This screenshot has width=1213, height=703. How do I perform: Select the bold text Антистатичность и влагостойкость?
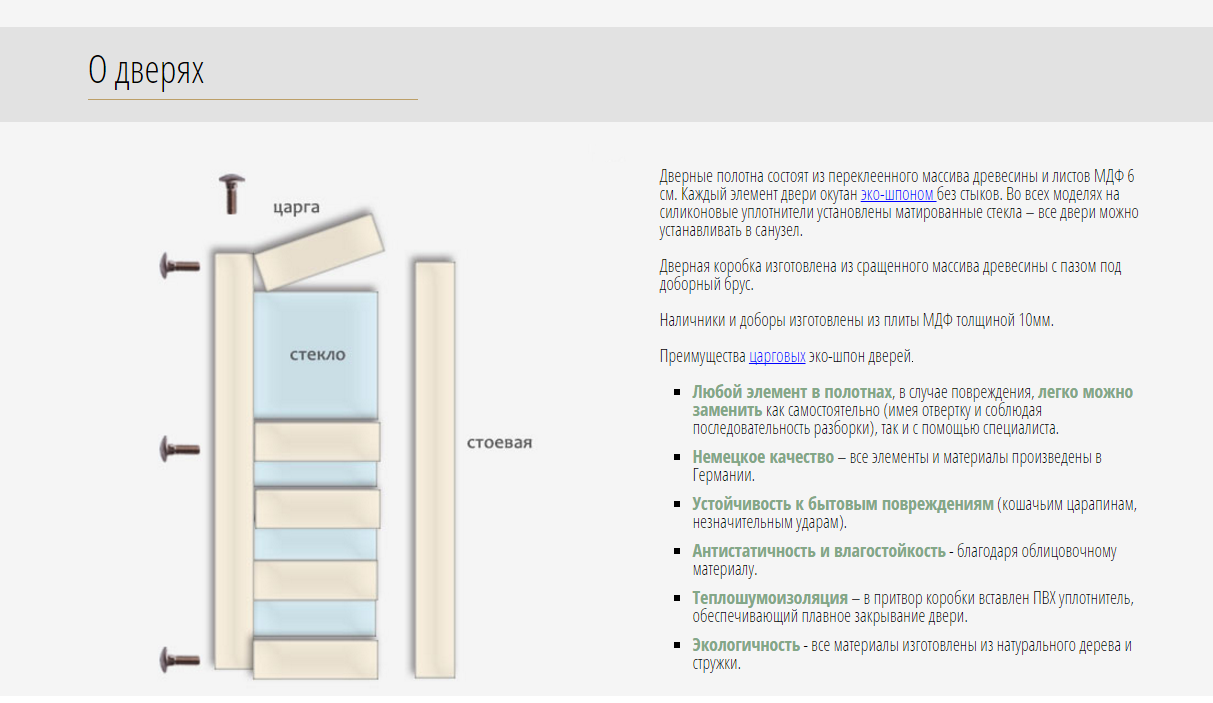click(819, 551)
